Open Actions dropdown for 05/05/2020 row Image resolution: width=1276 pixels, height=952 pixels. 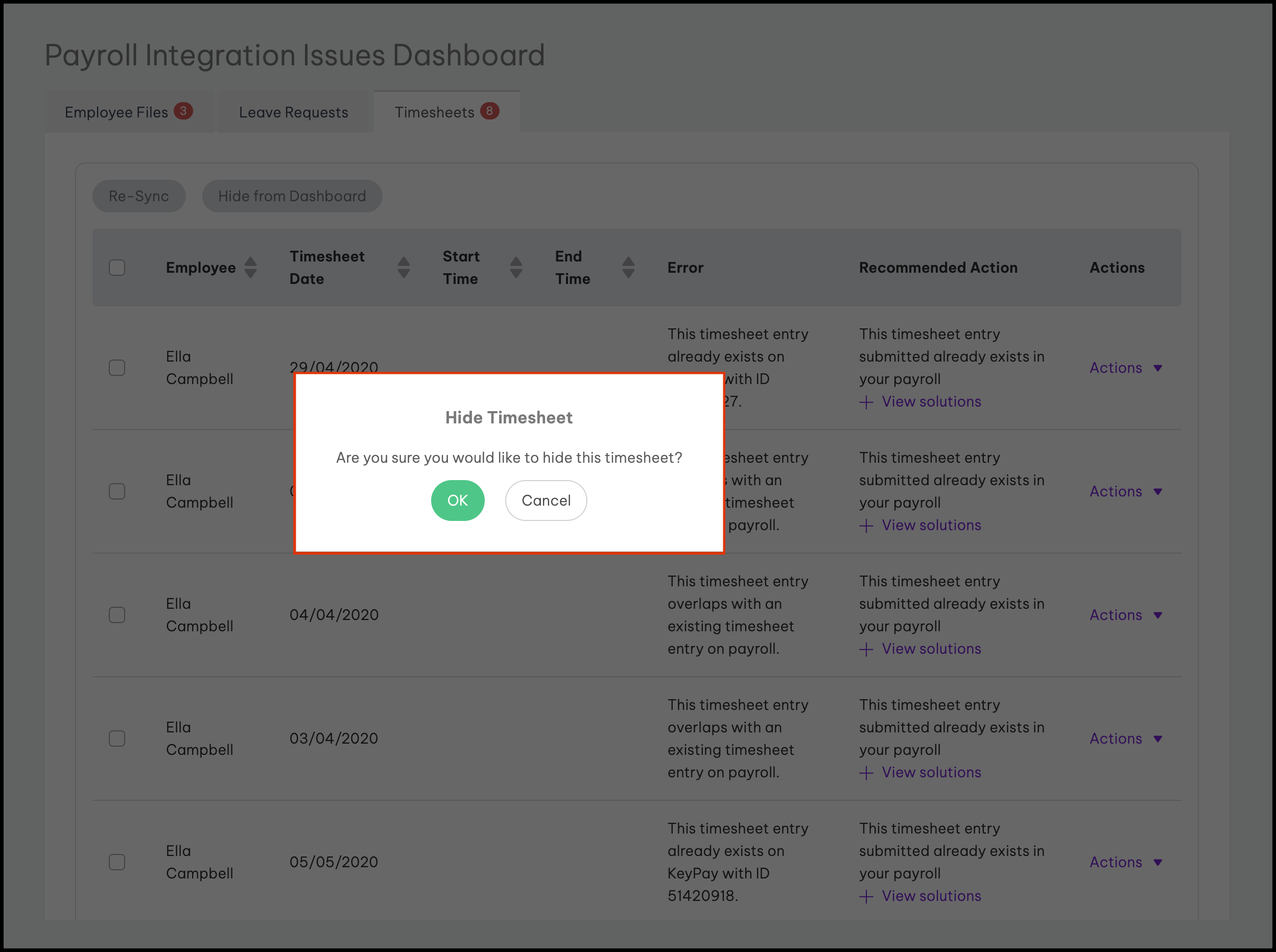click(1125, 862)
